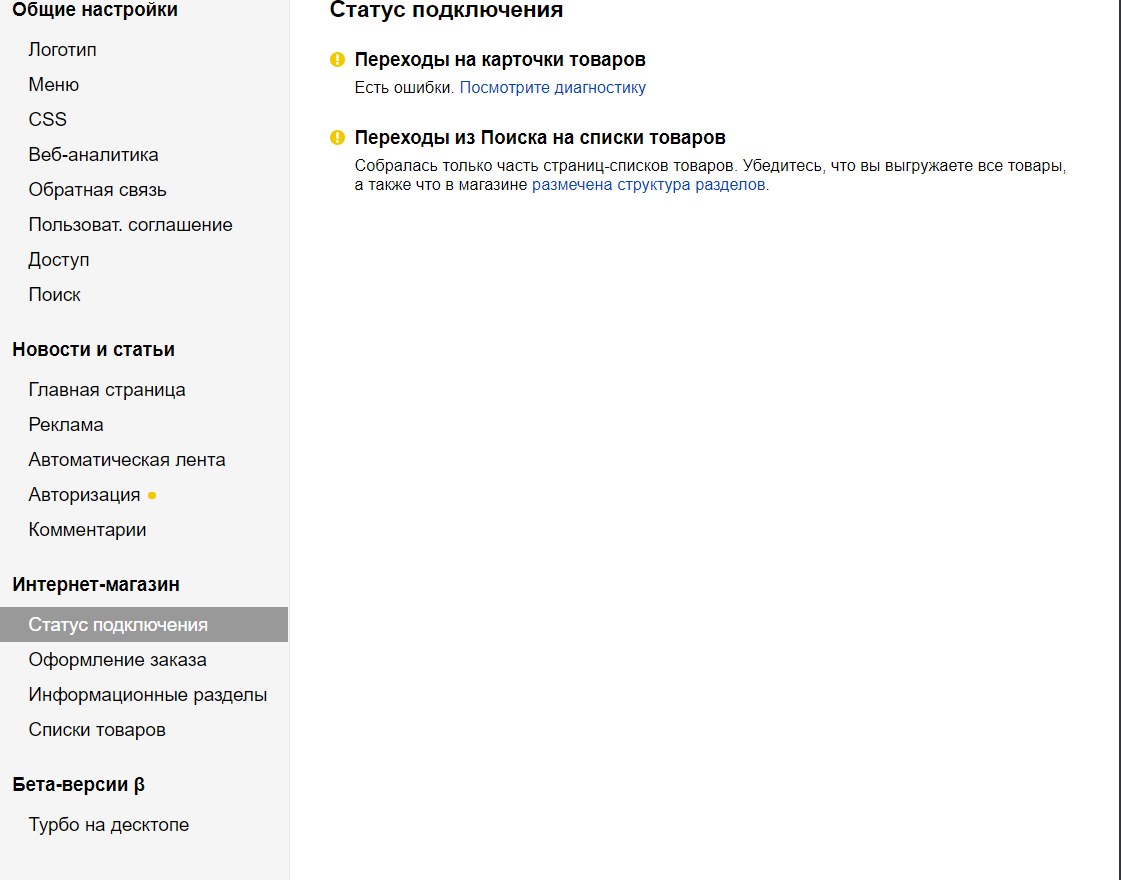Click the Переходы на карточки товаров heading

click(500, 60)
